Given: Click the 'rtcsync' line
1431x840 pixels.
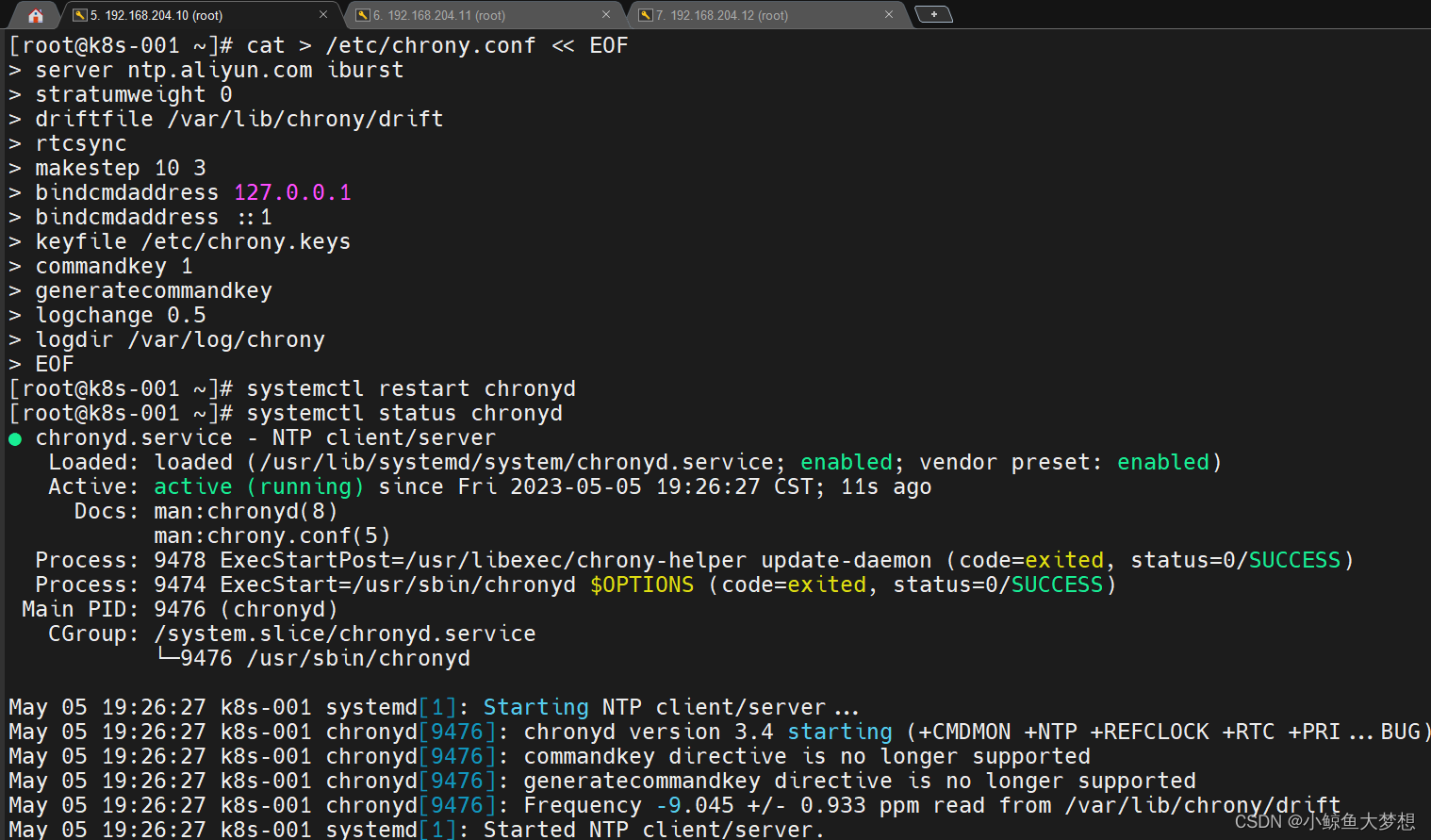Looking at the screenshot, I should click(x=81, y=144).
